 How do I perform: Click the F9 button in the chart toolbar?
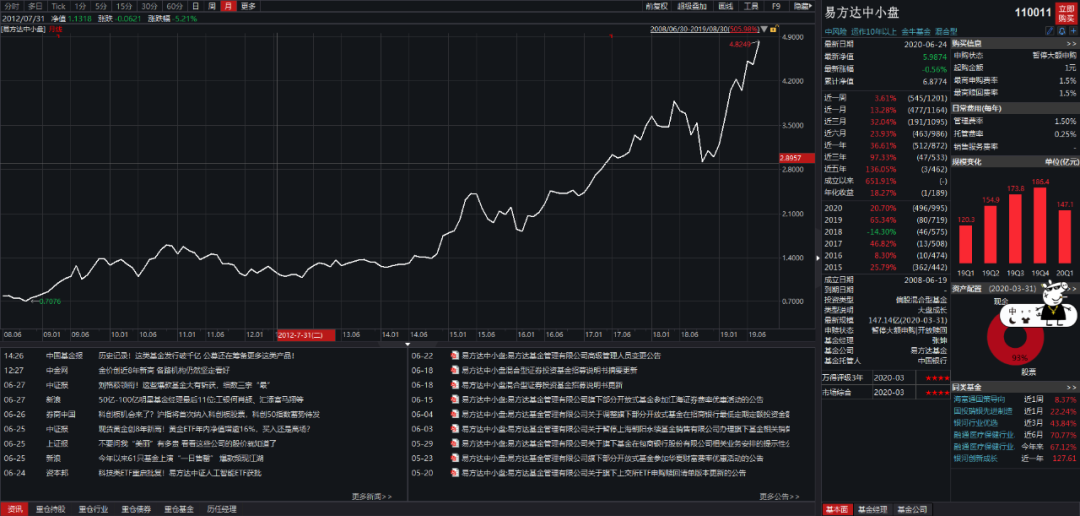pyautogui.click(x=776, y=6)
